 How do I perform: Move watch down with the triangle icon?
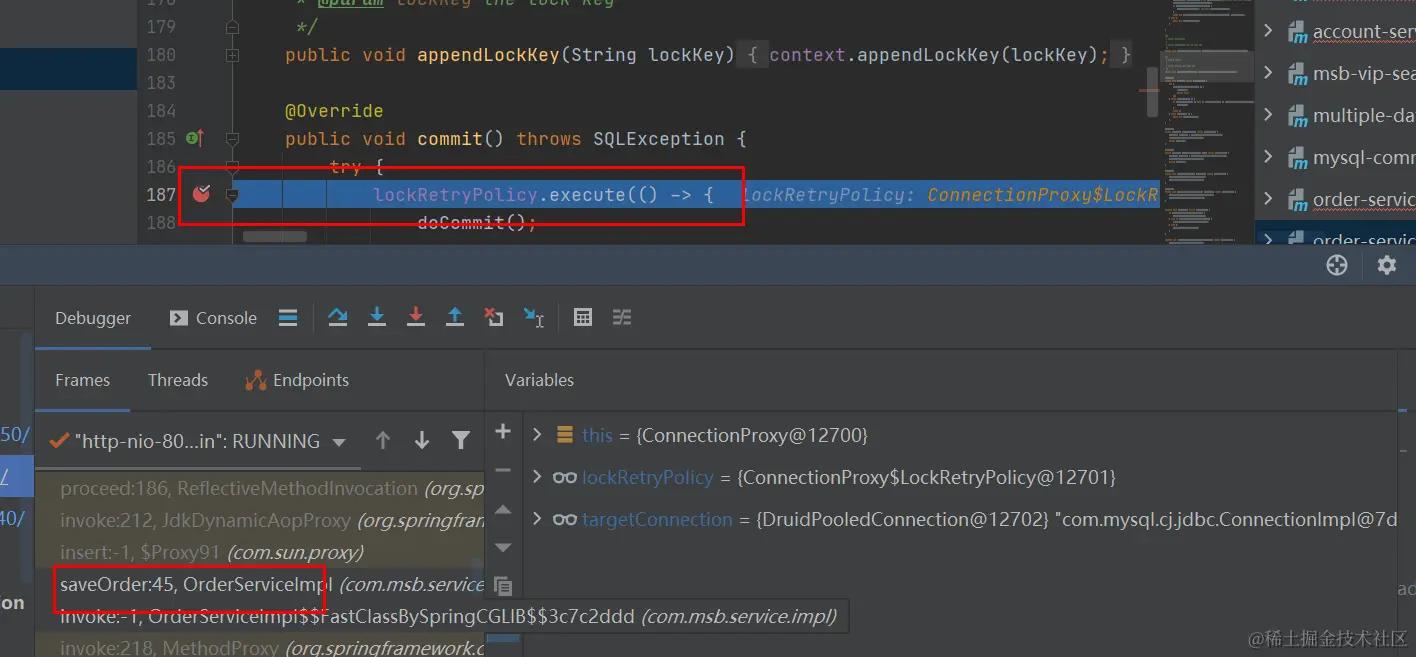coord(503,547)
